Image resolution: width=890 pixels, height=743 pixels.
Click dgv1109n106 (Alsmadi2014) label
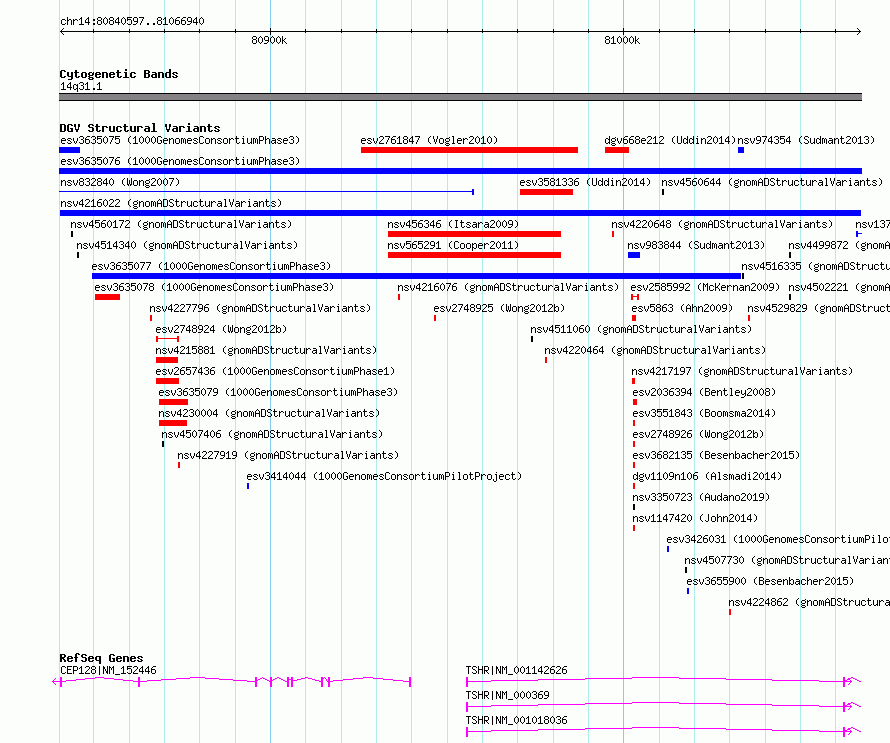click(x=707, y=476)
